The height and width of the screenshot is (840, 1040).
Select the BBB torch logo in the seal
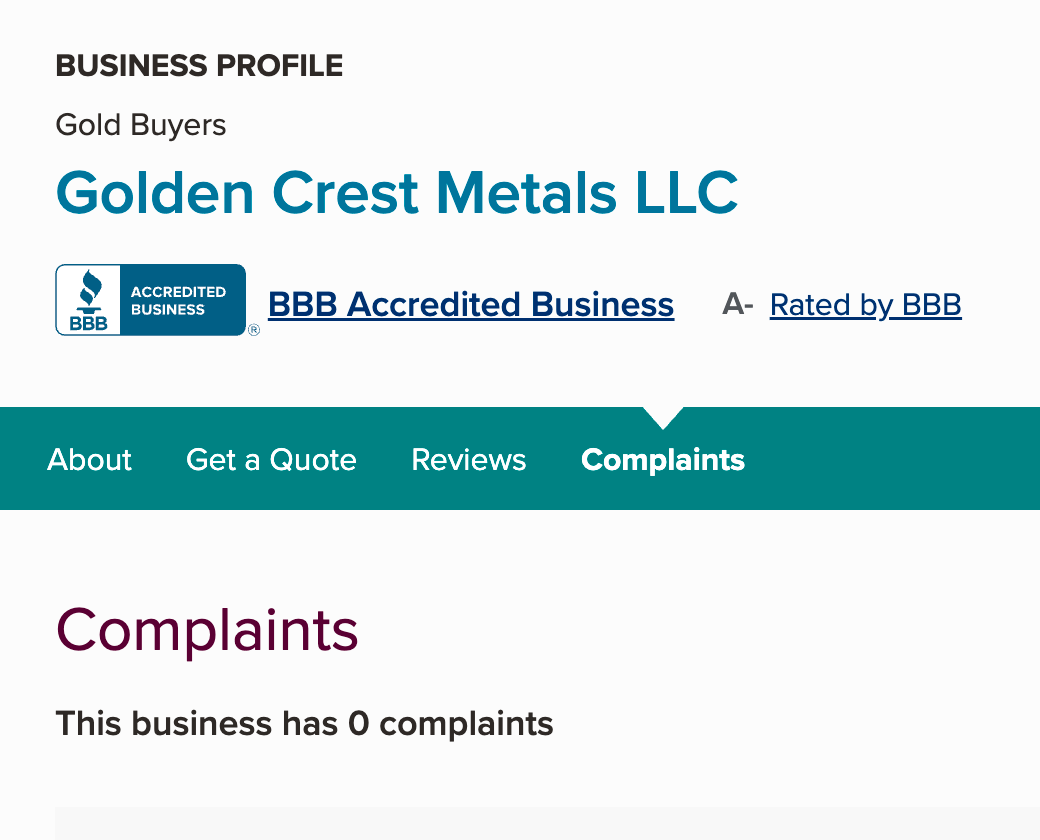(89, 290)
